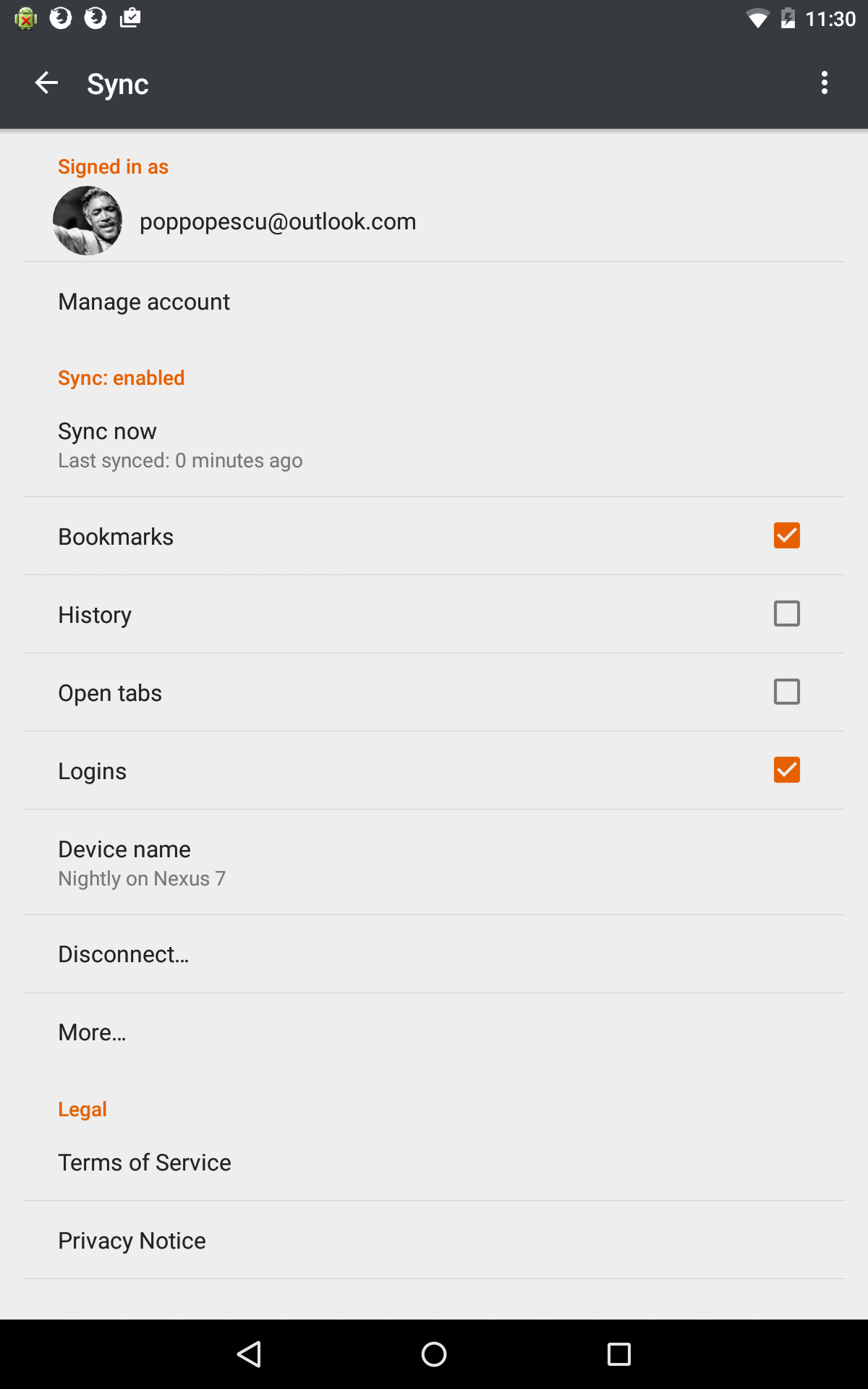Image resolution: width=868 pixels, height=1389 pixels.
Task: Tap the Android debug icon in status bar
Action: tap(25, 18)
